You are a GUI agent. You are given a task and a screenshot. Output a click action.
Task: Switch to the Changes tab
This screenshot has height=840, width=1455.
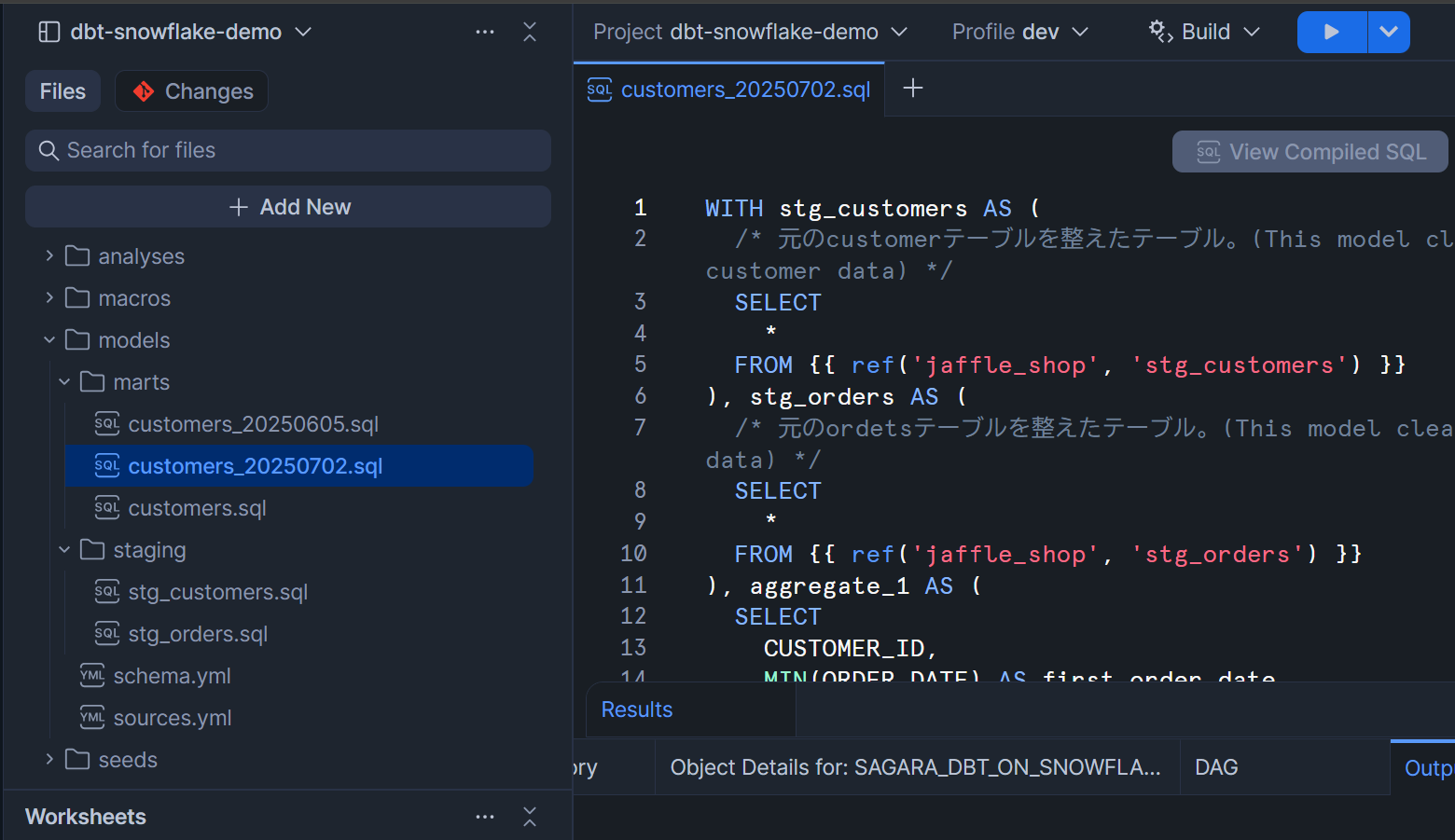pos(192,91)
